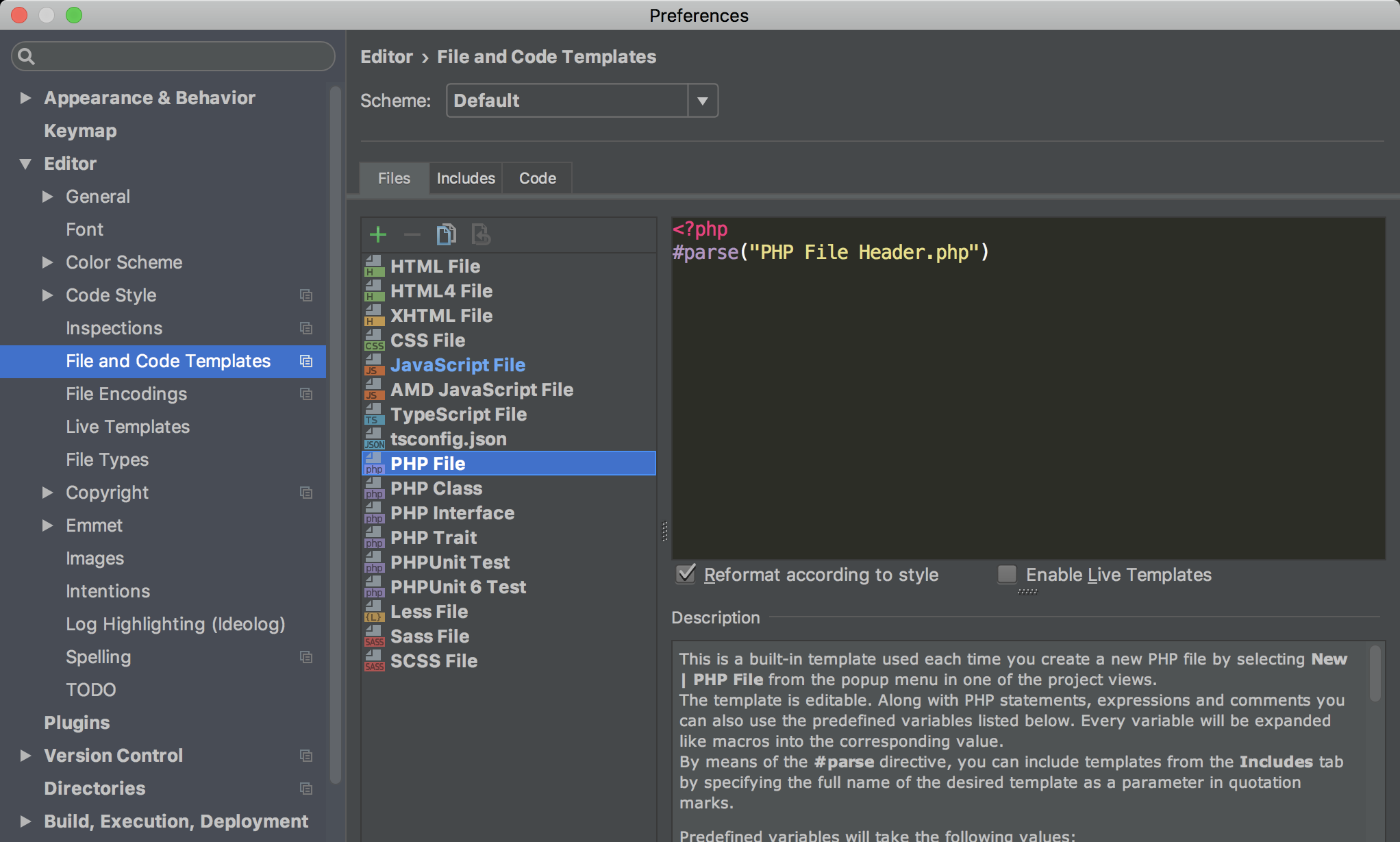
Task: Click the Sass File template icon
Action: pos(374,636)
